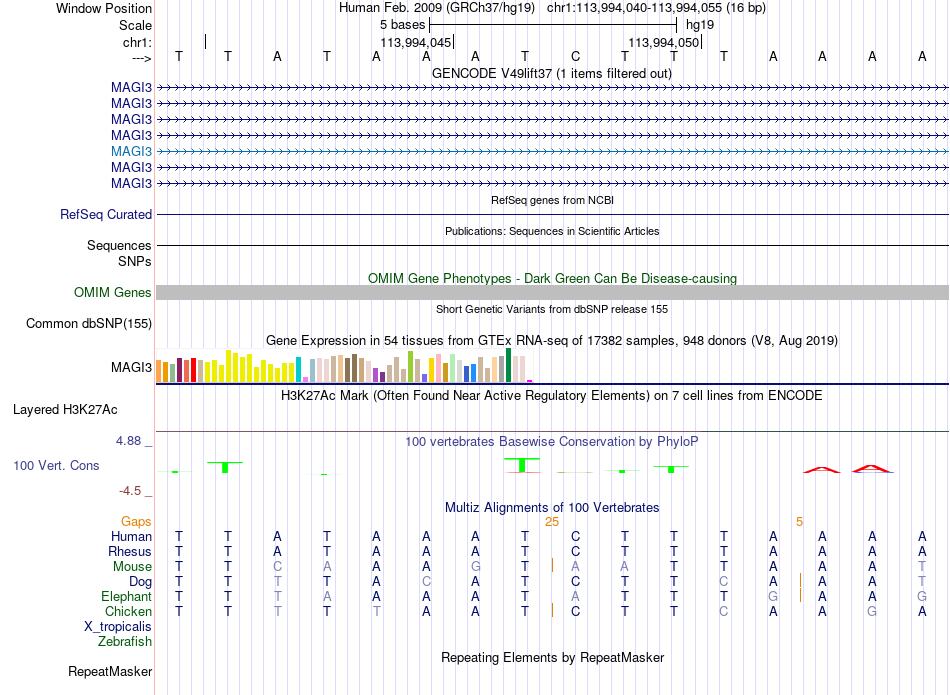Click the GENCODE V49lift37 track title
Viewport: 950px width, 695px height.
tap(552, 73)
